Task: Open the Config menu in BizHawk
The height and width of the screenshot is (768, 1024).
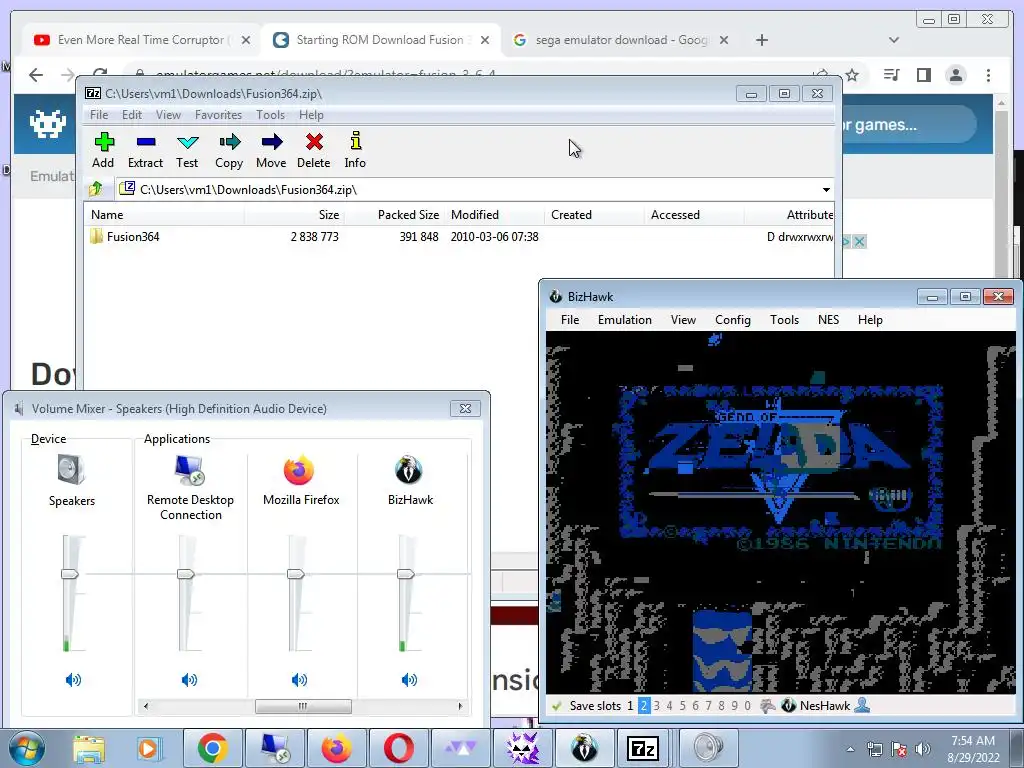Action: (733, 320)
